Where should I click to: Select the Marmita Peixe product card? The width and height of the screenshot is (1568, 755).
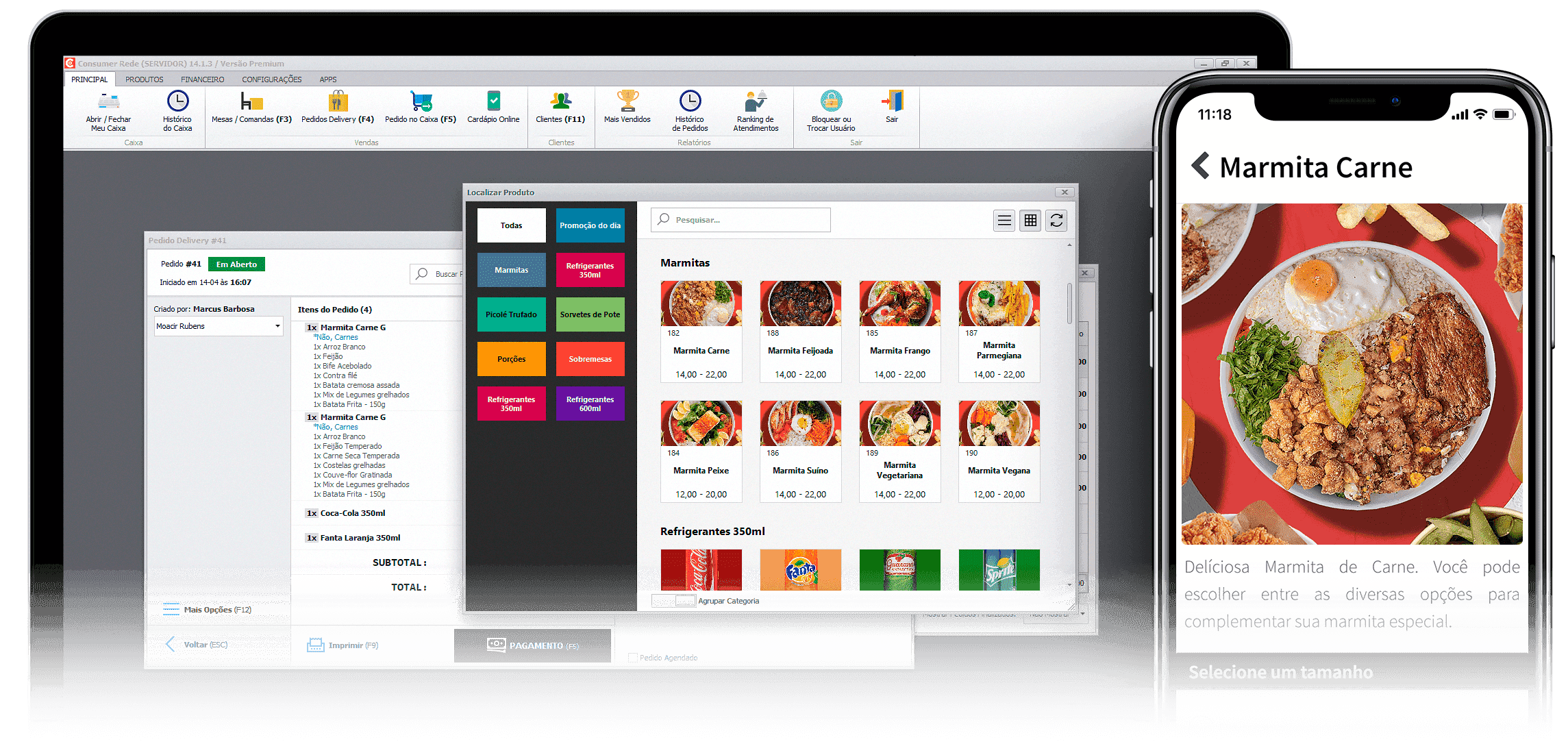coord(701,451)
